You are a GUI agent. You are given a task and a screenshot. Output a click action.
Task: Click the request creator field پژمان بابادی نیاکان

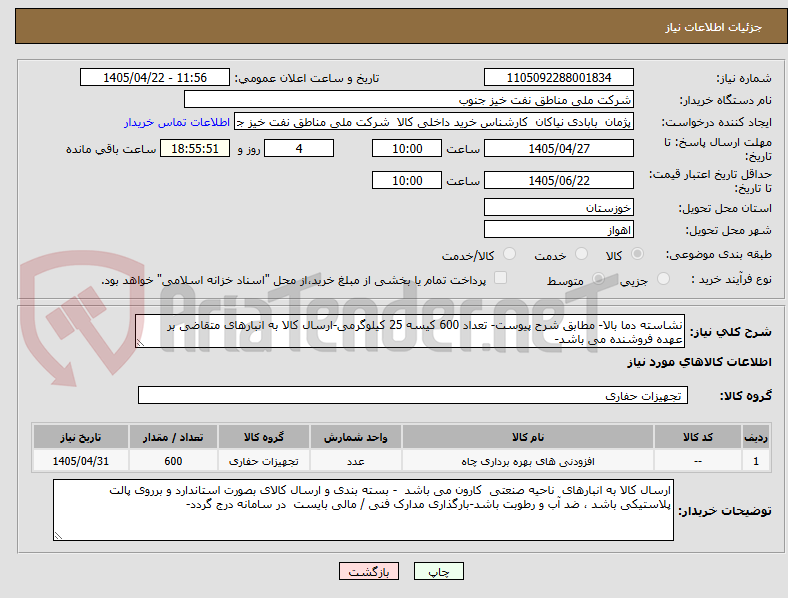(434, 122)
